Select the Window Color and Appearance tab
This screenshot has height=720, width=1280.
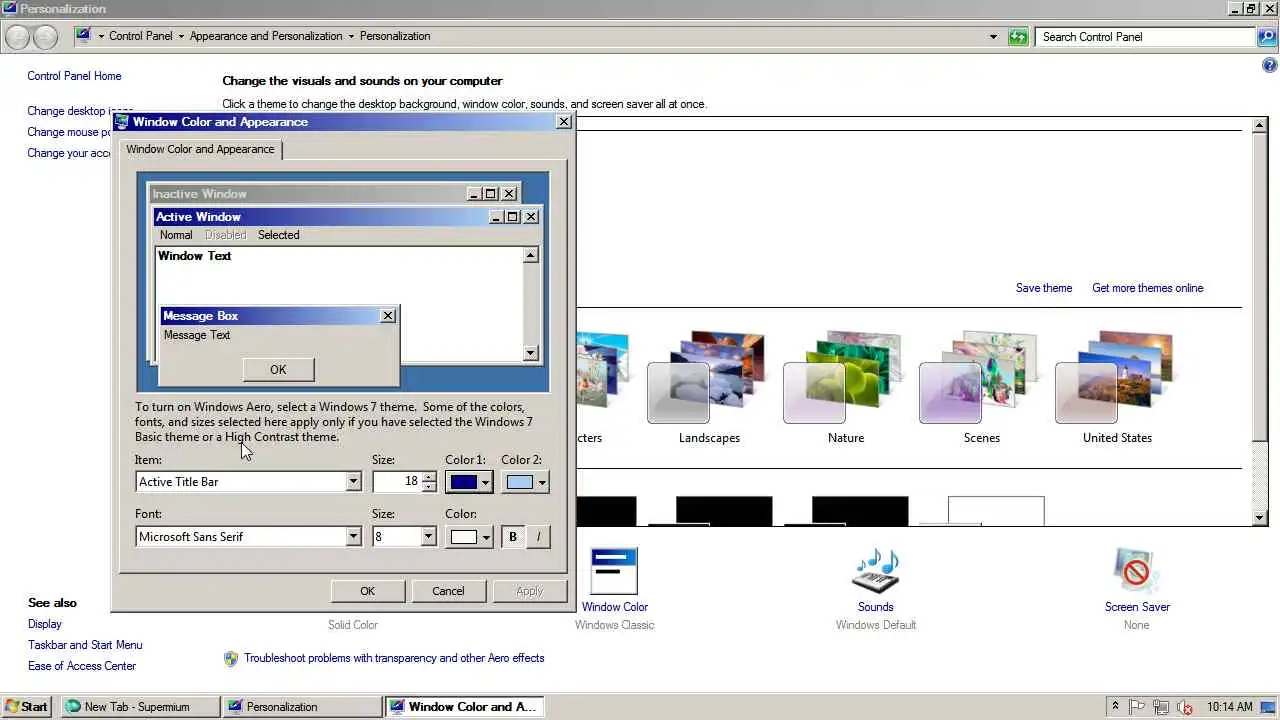(x=200, y=149)
